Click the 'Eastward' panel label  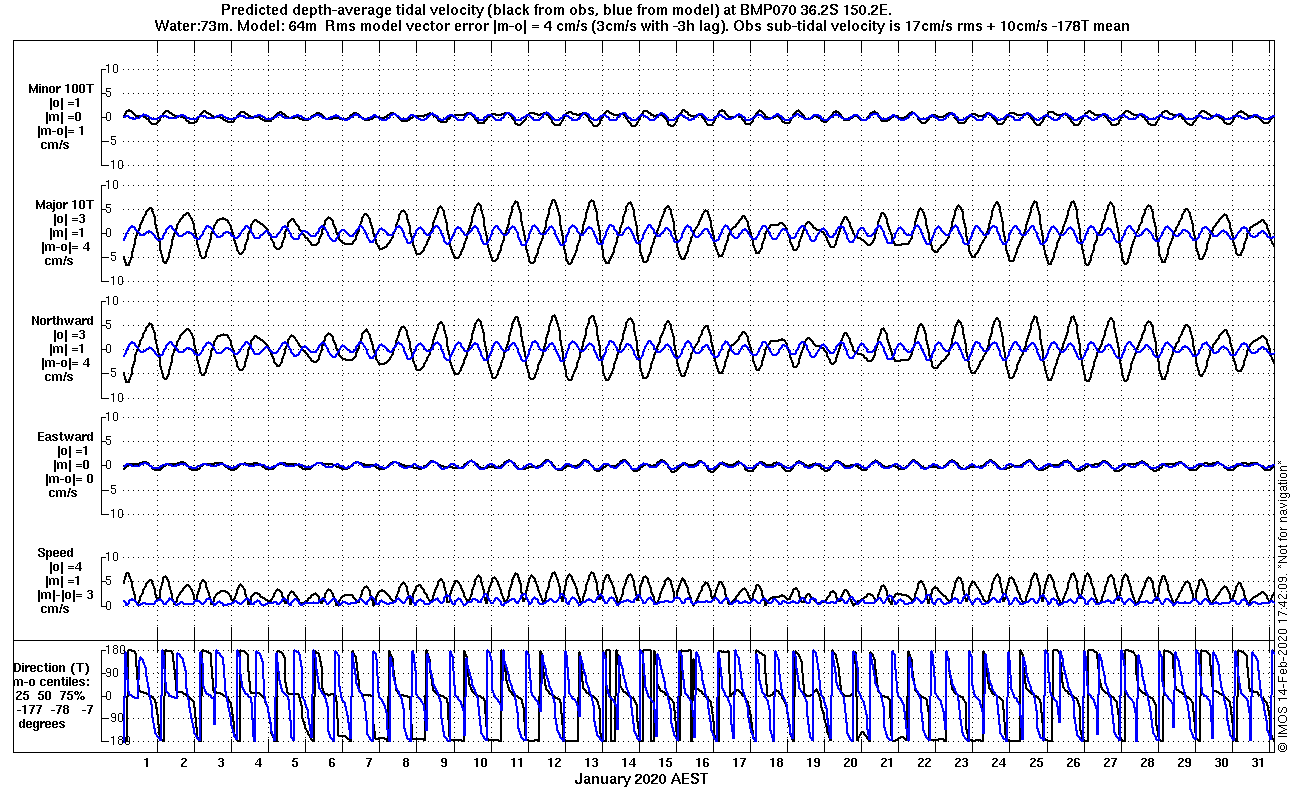tap(65, 437)
